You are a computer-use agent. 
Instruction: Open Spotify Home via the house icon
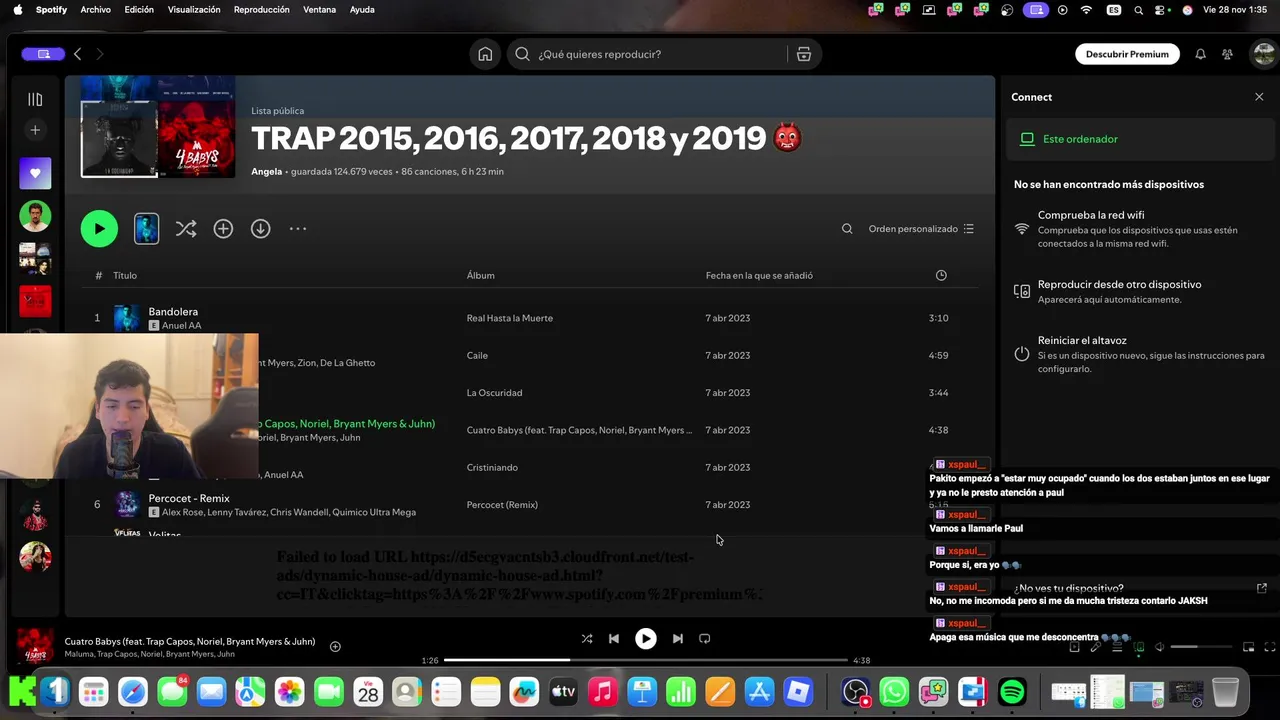[x=485, y=54]
